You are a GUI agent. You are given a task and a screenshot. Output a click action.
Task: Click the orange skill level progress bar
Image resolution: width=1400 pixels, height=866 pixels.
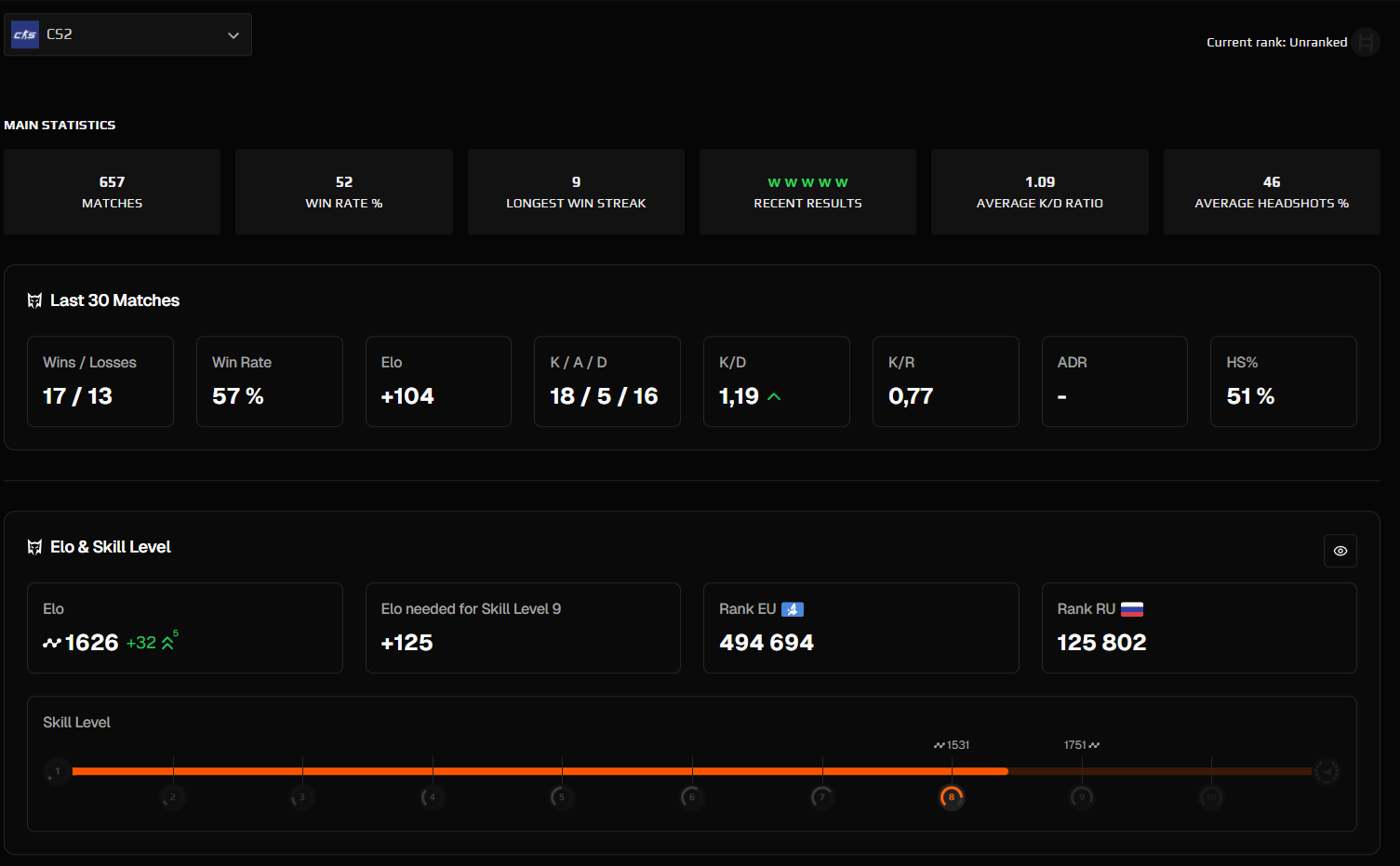(x=540, y=771)
